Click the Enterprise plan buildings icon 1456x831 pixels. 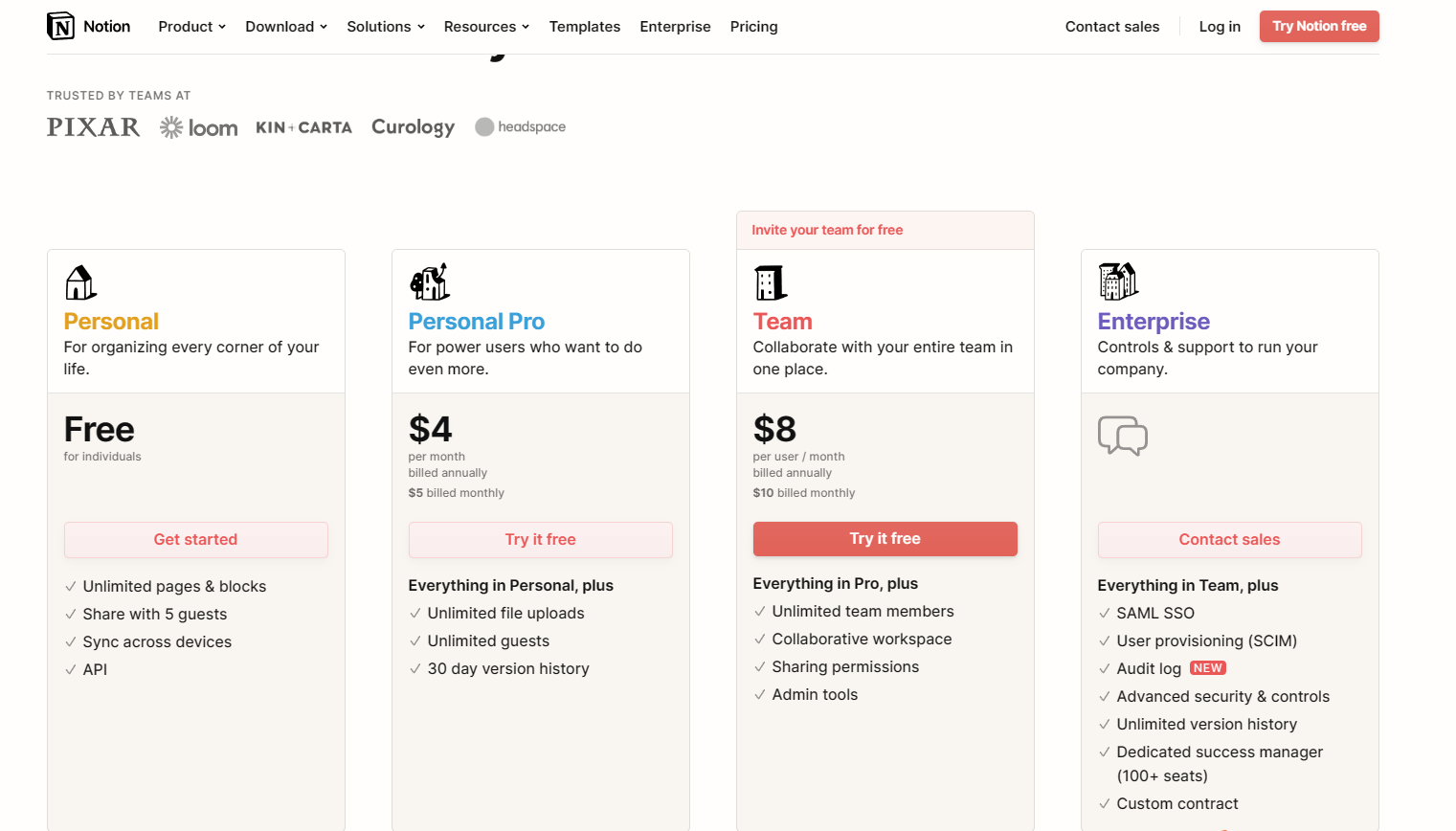coord(1118,281)
